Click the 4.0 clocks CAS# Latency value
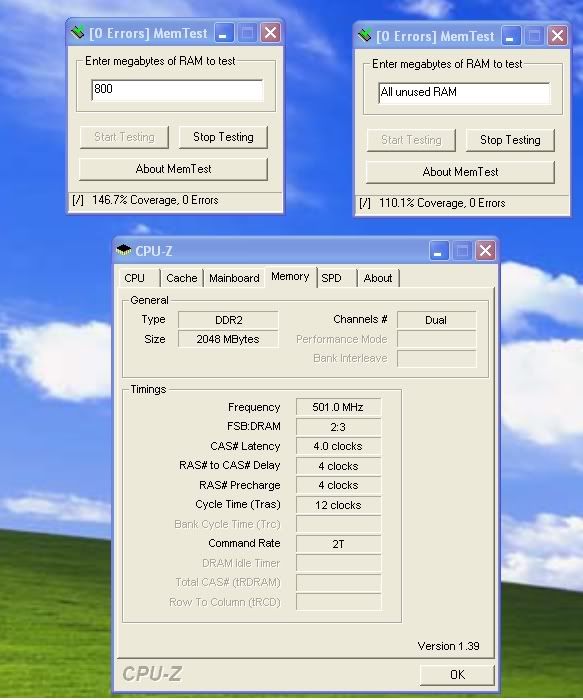The height and width of the screenshot is (700, 583). (338, 446)
